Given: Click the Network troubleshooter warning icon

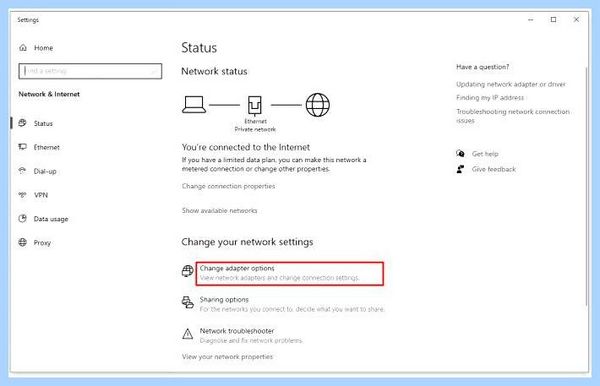Looking at the screenshot, I should pos(188,334).
